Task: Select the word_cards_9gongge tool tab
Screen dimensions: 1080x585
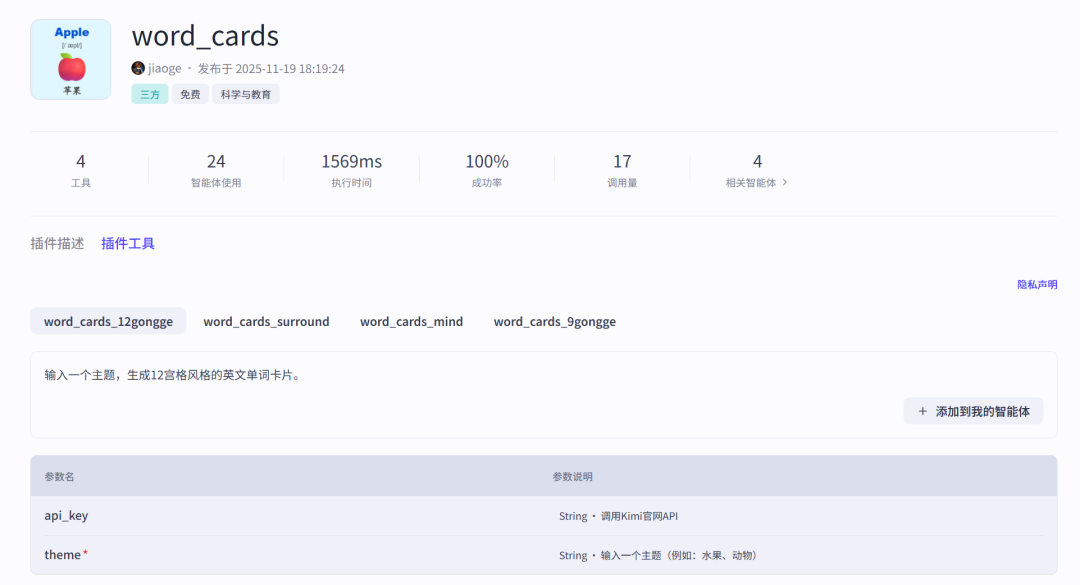Action: point(554,321)
